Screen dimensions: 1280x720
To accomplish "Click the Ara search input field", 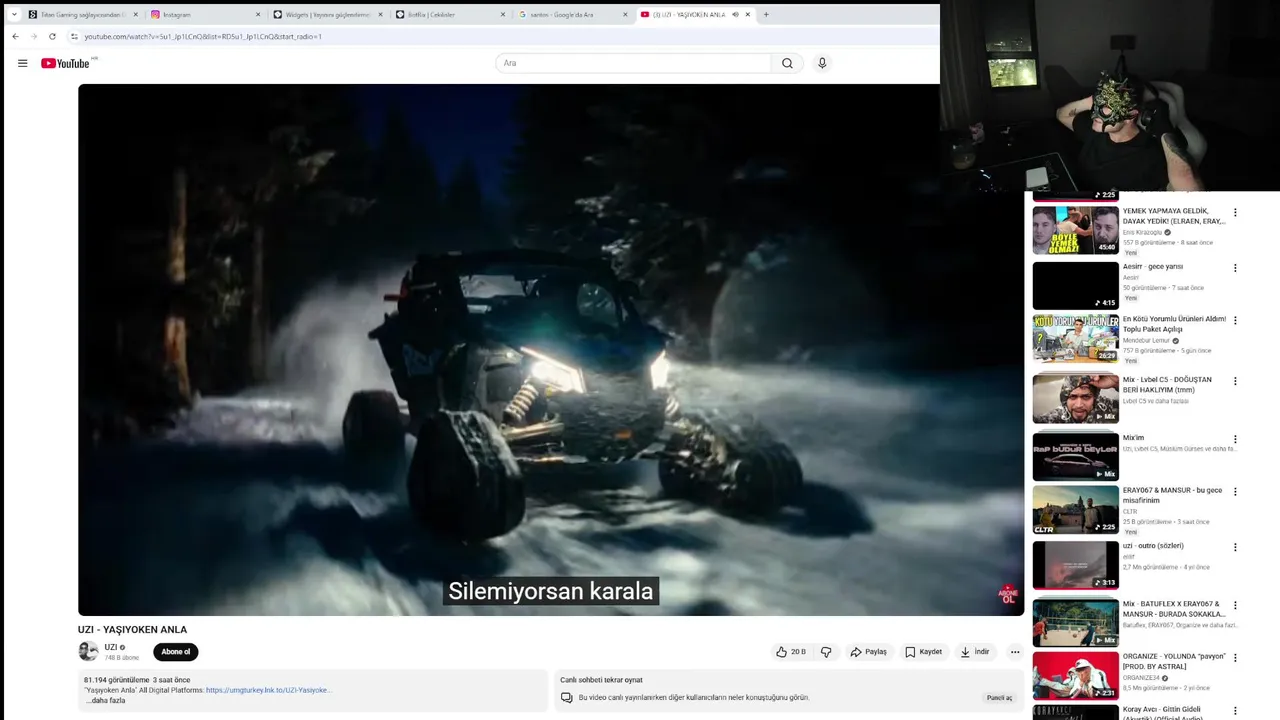I will coord(634,63).
